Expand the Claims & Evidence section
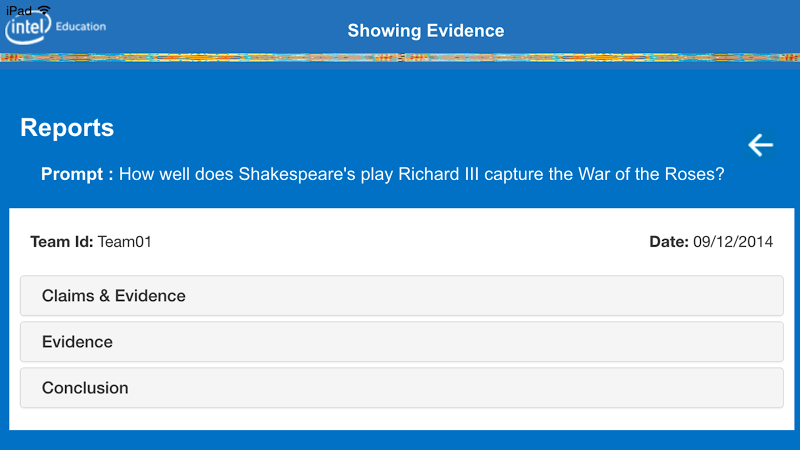The height and width of the screenshot is (450, 800). pos(401,296)
